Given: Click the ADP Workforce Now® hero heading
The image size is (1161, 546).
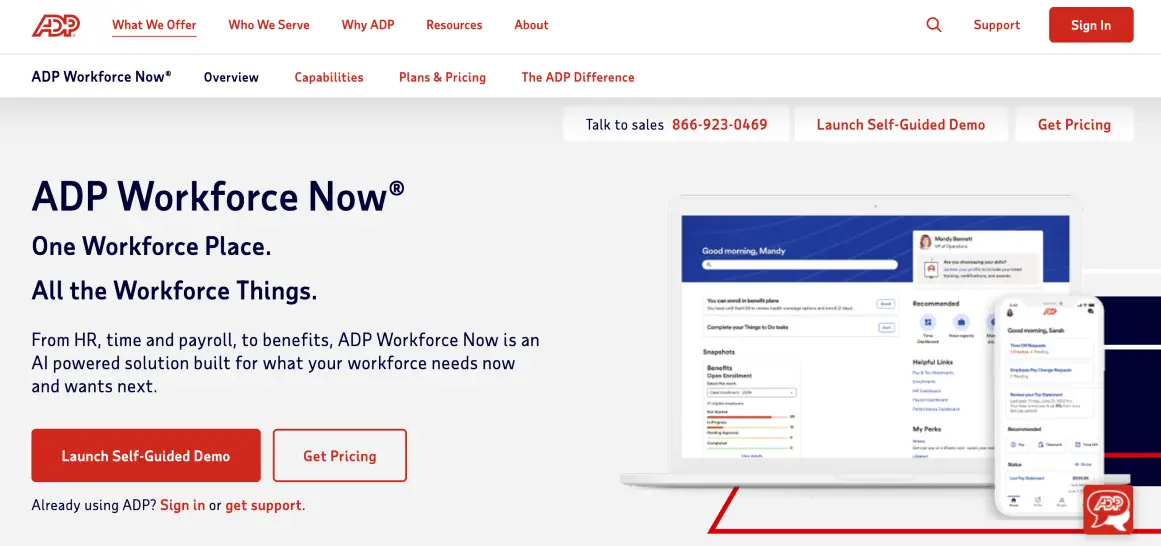Looking at the screenshot, I should 218,196.
